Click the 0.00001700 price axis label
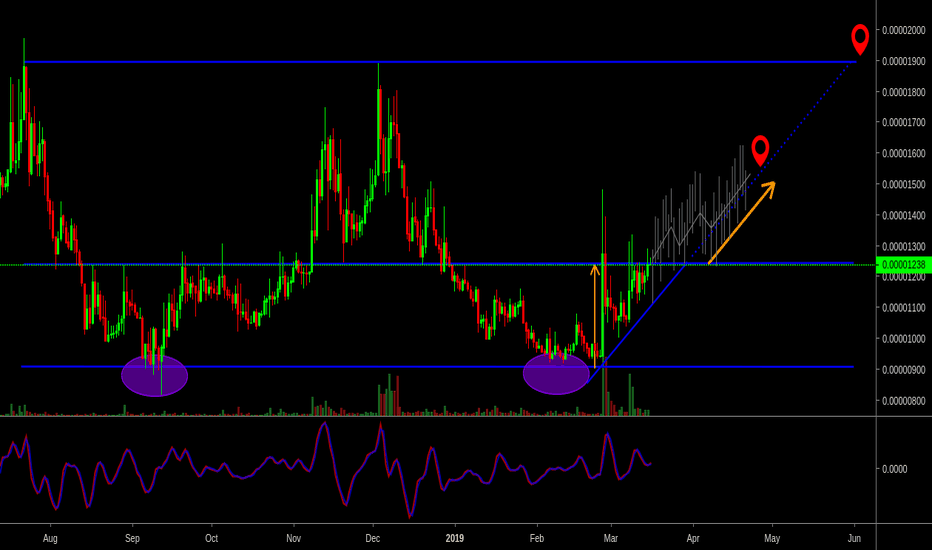The width and height of the screenshot is (932, 550). point(903,122)
